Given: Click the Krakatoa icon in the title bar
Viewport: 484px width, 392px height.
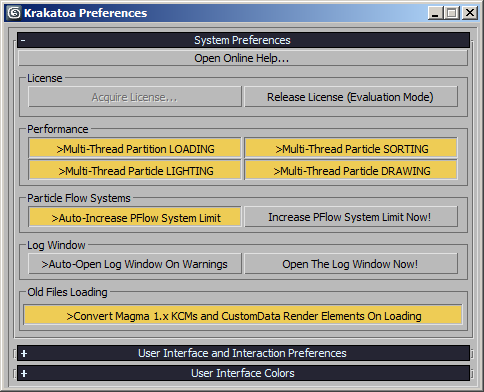Looking at the screenshot, I should click(14, 13).
